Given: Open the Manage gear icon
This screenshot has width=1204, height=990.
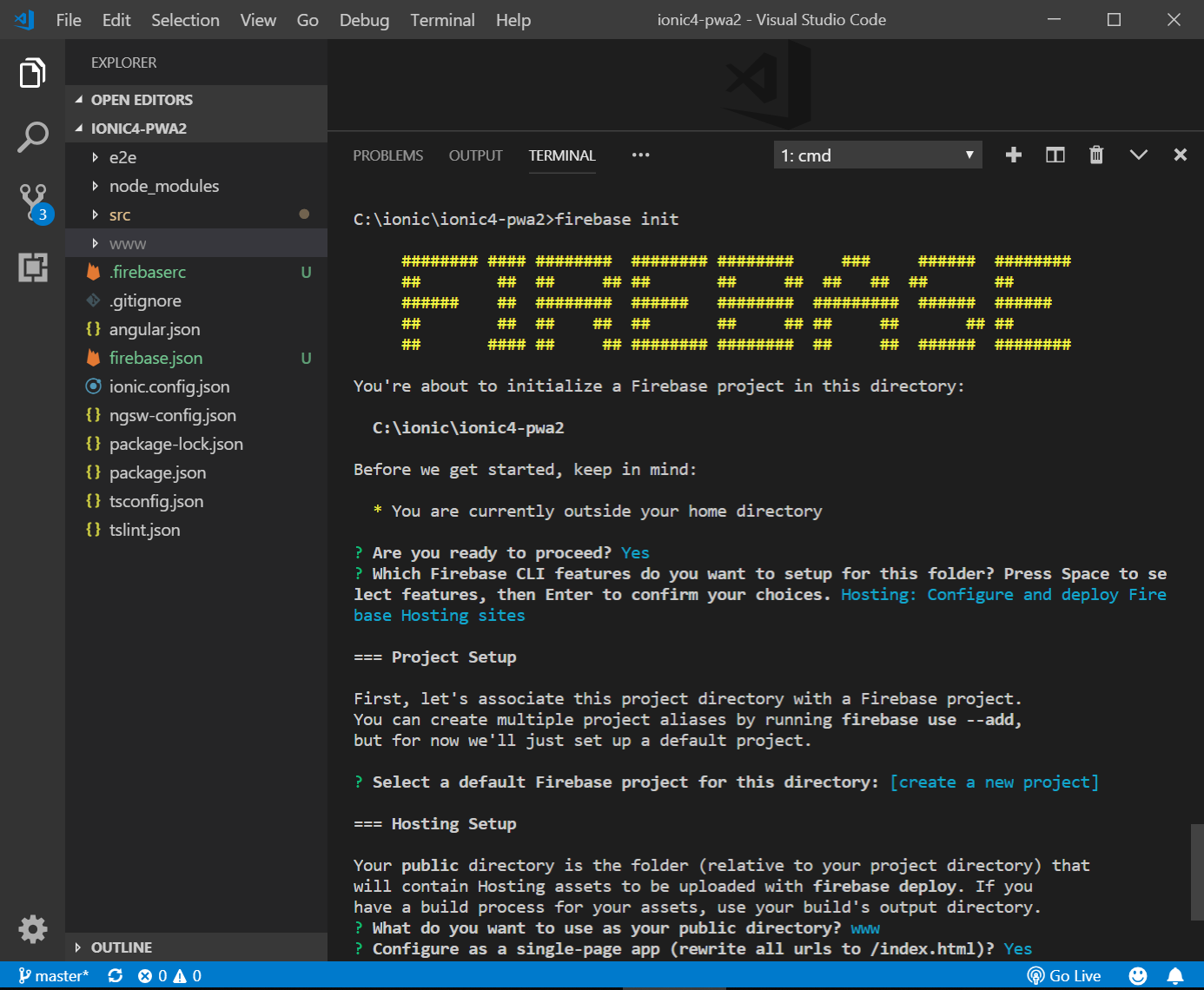Looking at the screenshot, I should pyautogui.click(x=33, y=928).
